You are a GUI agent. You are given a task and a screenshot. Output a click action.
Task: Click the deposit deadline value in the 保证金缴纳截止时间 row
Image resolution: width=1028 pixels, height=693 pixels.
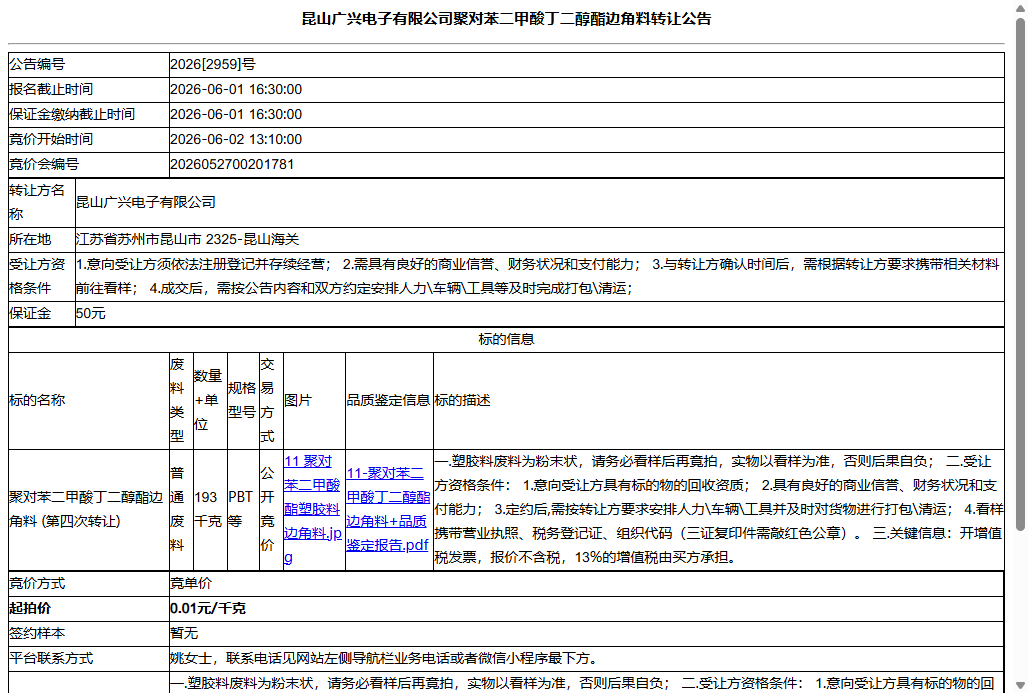coord(236,115)
